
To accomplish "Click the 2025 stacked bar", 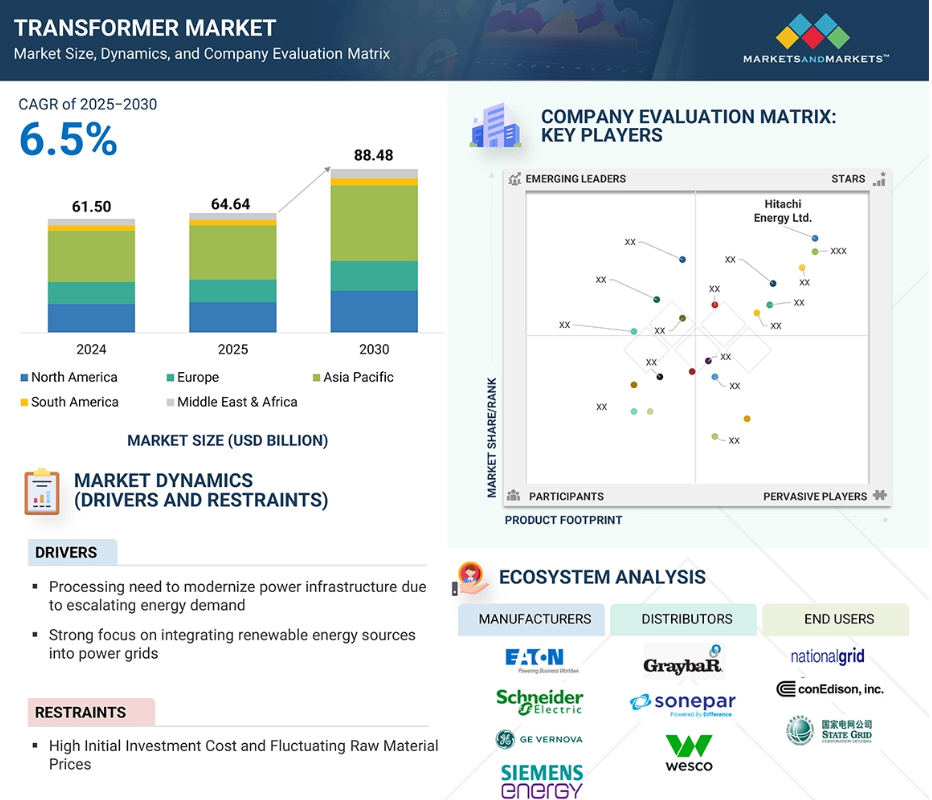I will tap(233, 272).
